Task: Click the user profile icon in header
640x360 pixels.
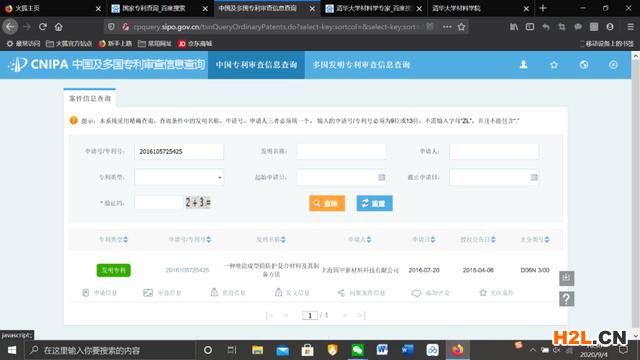Action: click(523, 64)
